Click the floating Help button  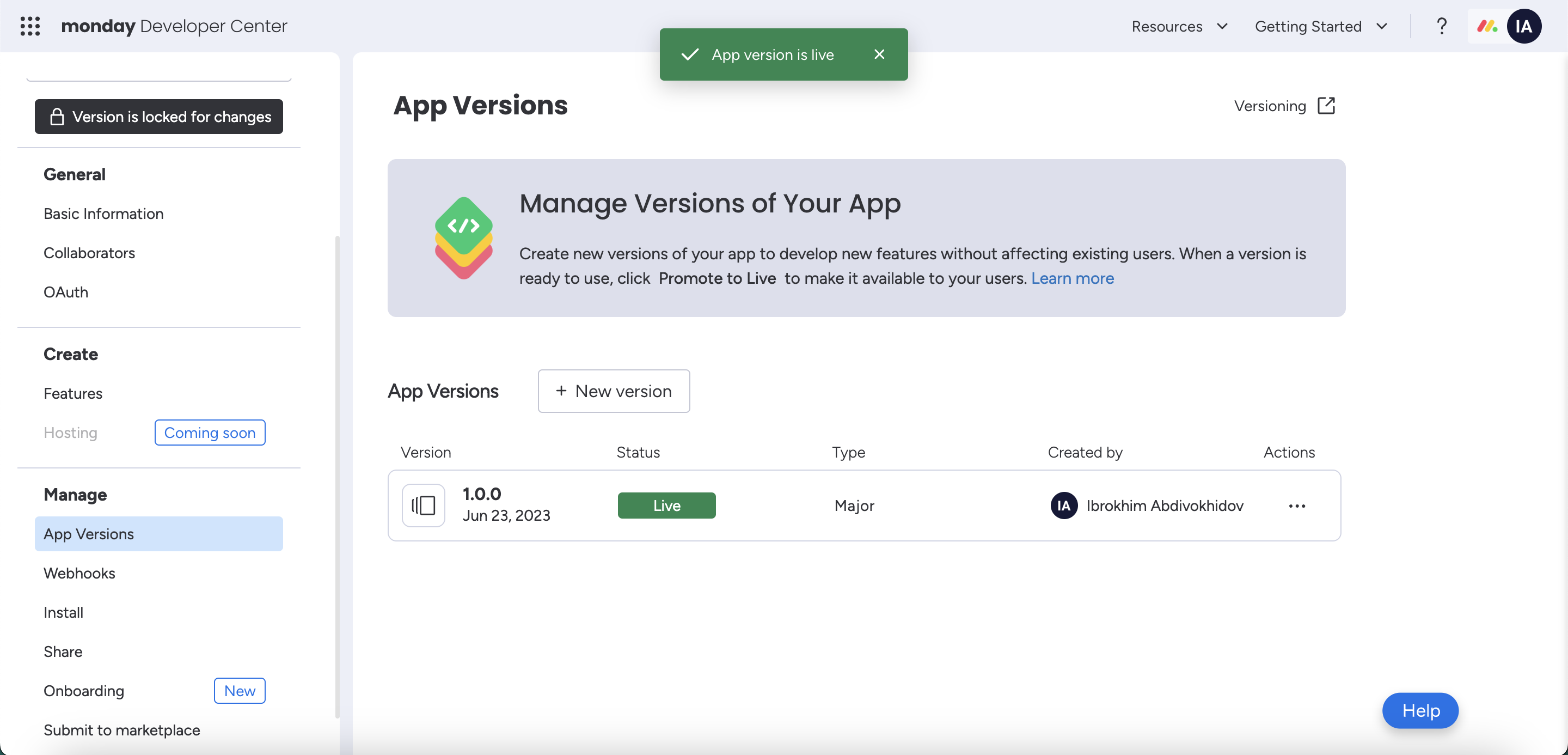[x=1420, y=710]
